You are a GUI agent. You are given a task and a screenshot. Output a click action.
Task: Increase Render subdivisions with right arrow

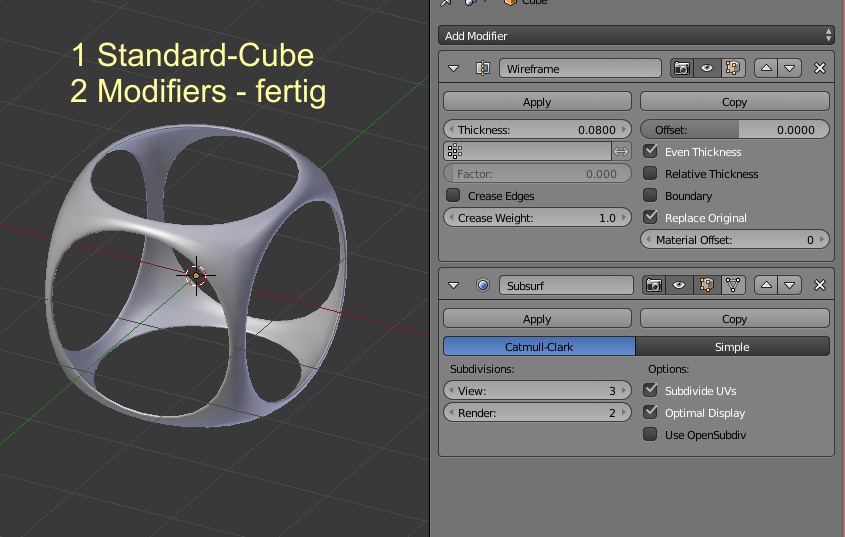point(624,412)
